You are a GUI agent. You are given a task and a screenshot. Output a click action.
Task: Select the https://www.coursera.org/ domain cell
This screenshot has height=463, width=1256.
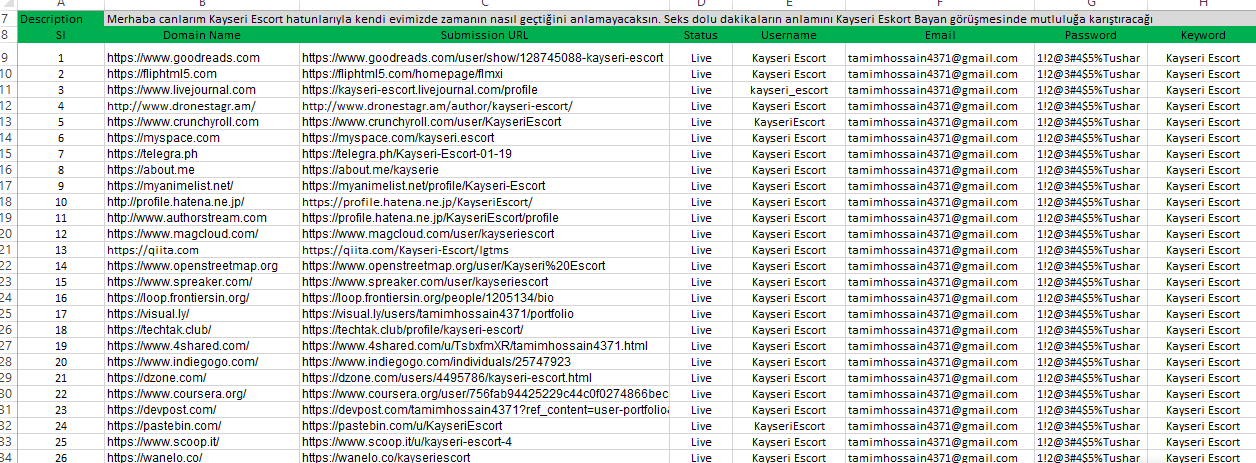tap(202, 394)
